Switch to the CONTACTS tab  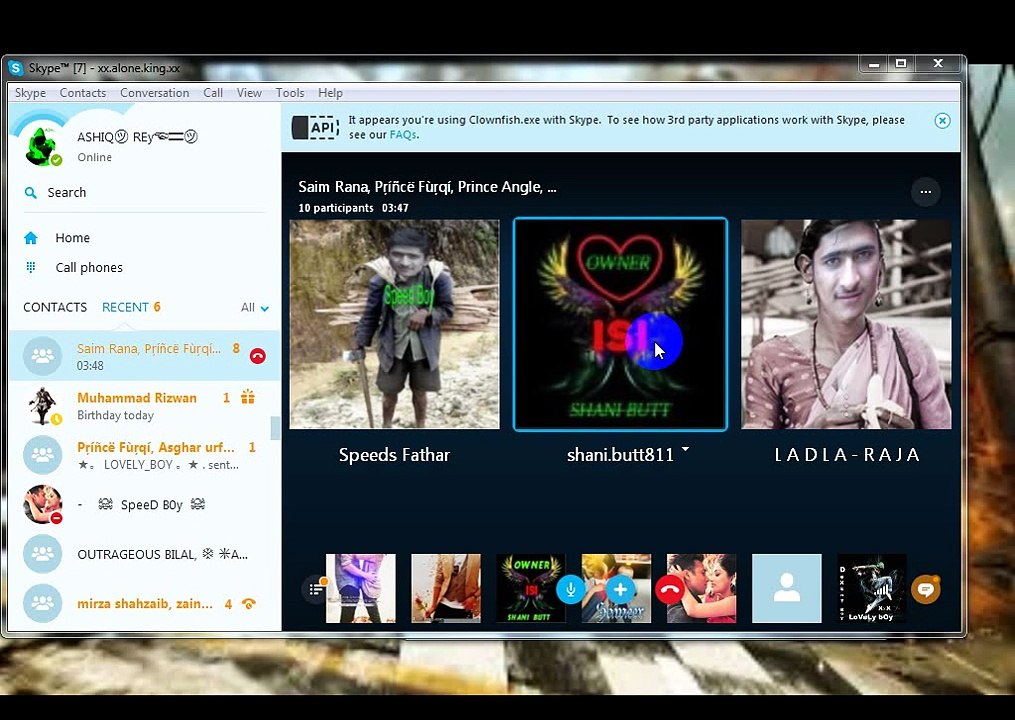[x=55, y=307]
